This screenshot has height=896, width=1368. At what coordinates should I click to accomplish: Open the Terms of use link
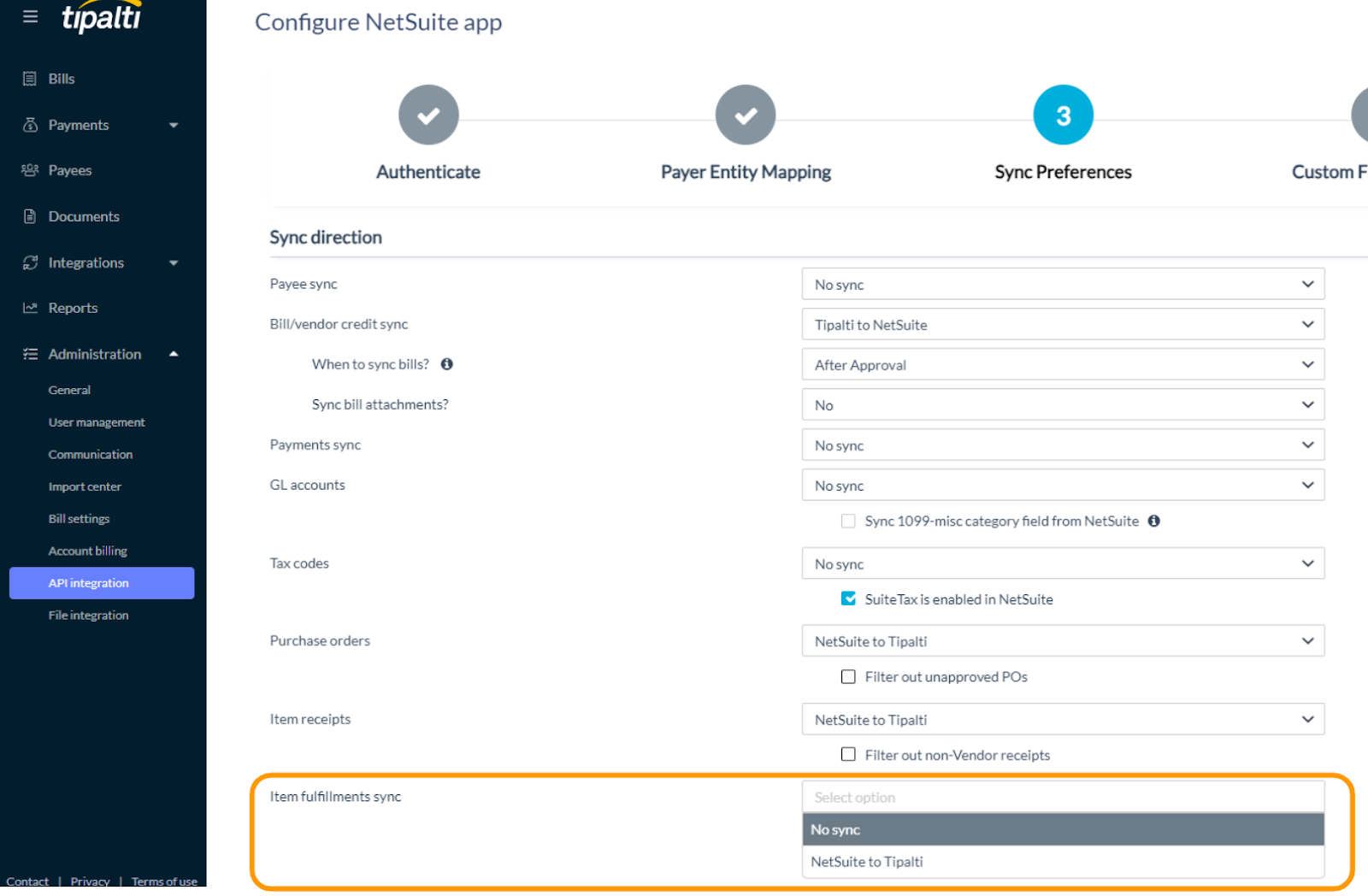tap(164, 881)
